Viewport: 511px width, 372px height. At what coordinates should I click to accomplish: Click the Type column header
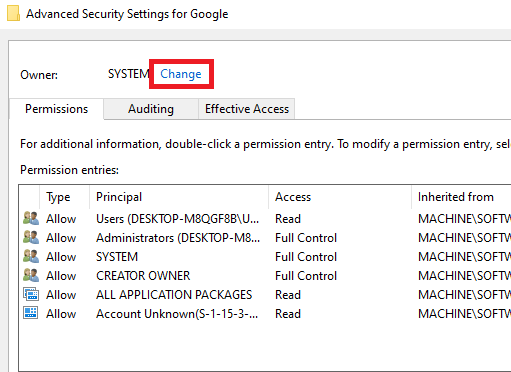tap(58, 197)
